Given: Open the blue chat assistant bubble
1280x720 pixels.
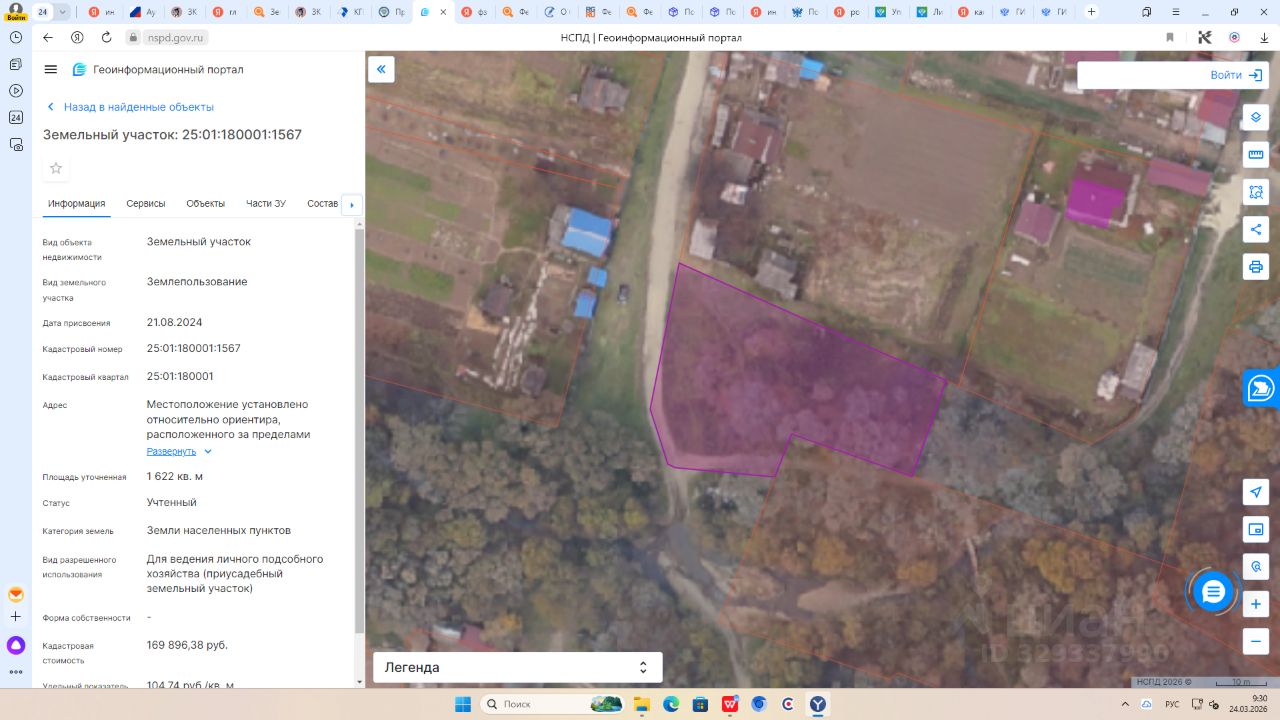Looking at the screenshot, I should pos(1213,592).
